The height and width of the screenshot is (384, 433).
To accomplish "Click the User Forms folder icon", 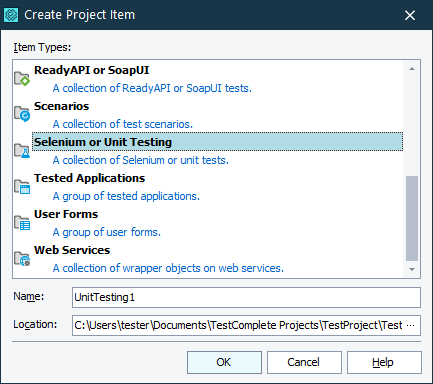I will tap(22, 223).
